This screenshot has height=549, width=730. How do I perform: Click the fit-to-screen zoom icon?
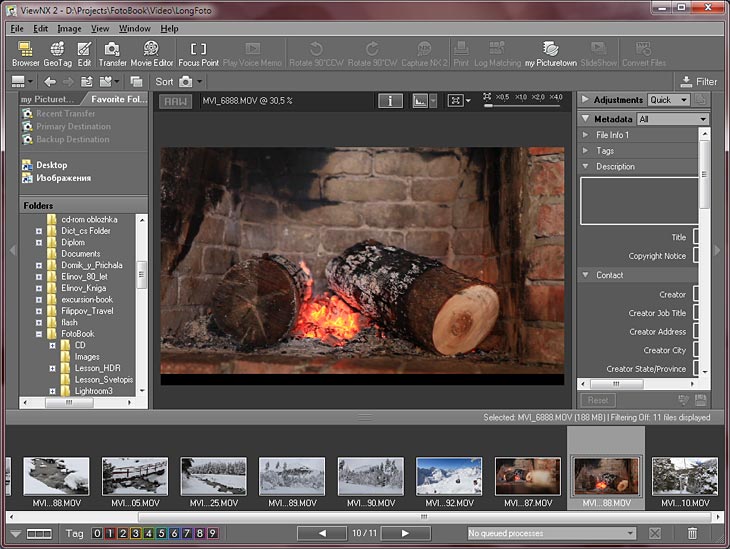point(455,101)
